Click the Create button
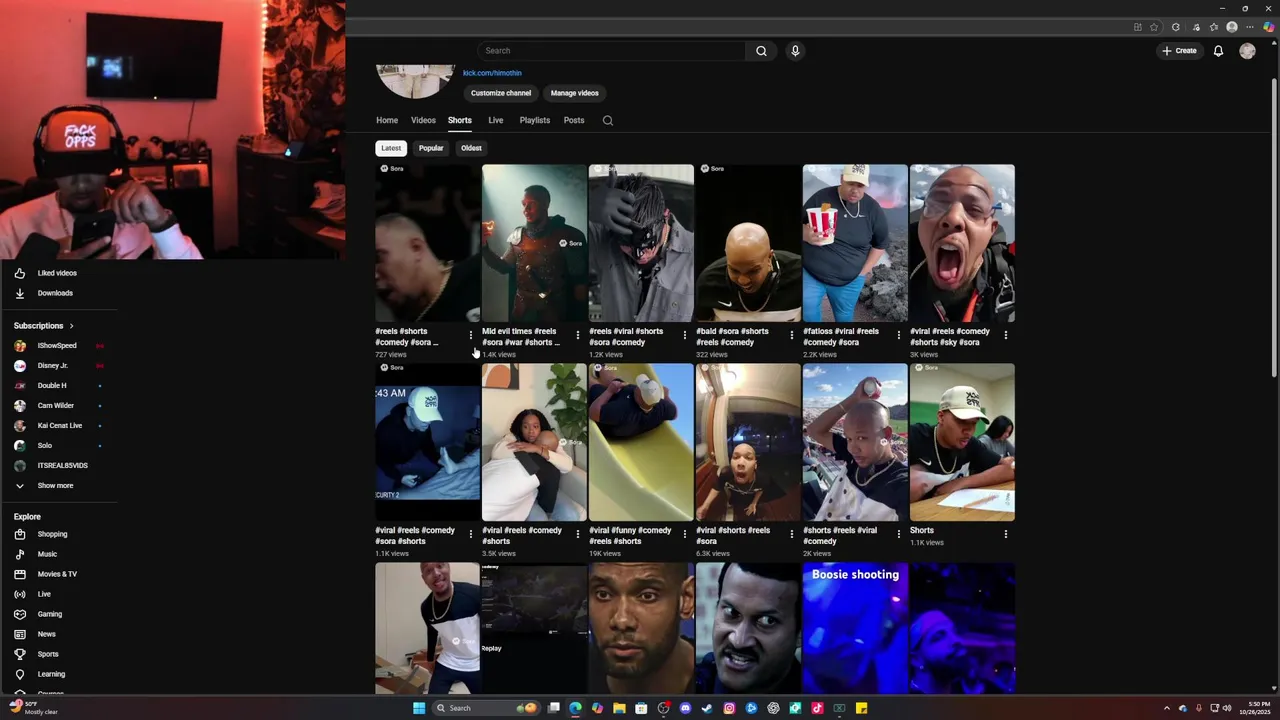Screen dimensions: 1280x720 click(x=1179, y=51)
